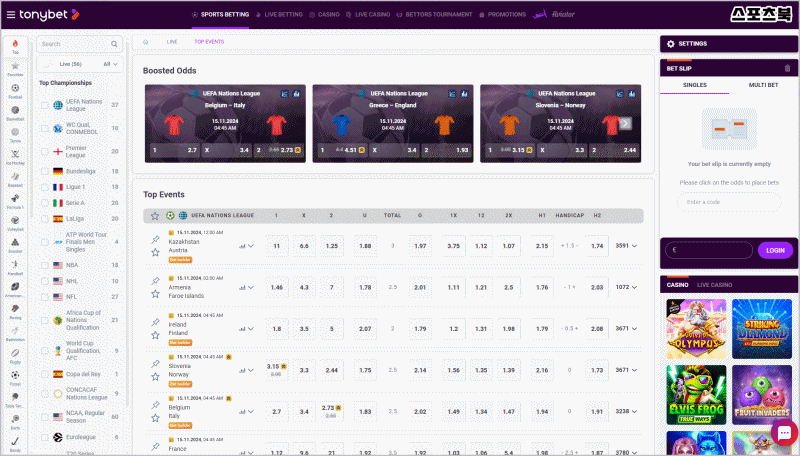The width and height of the screenshot is (800, 456).
Task: Check the LaLiga checkbox
Action: pos(45,219)
